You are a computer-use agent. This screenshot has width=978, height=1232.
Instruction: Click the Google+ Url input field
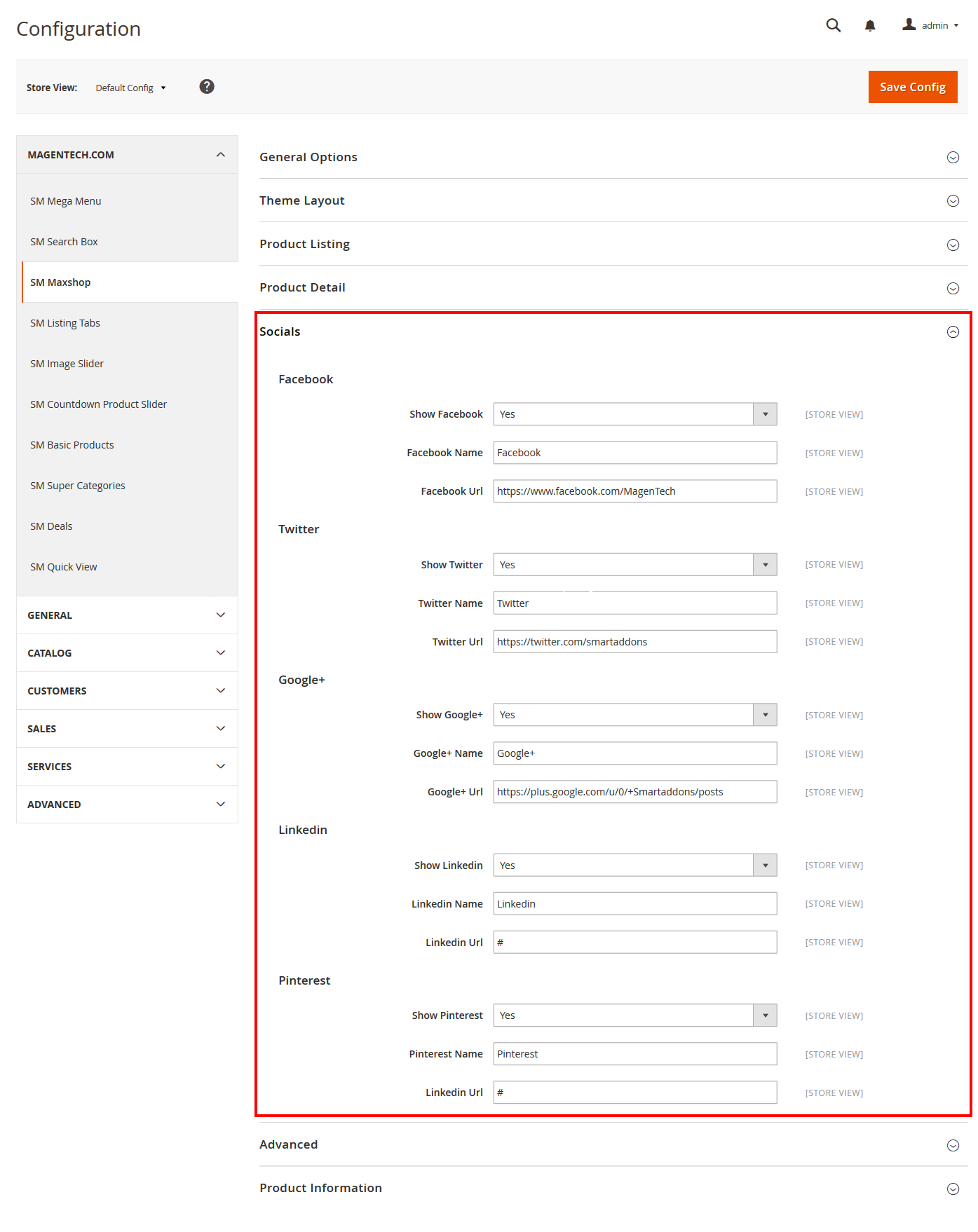(635, 792)
